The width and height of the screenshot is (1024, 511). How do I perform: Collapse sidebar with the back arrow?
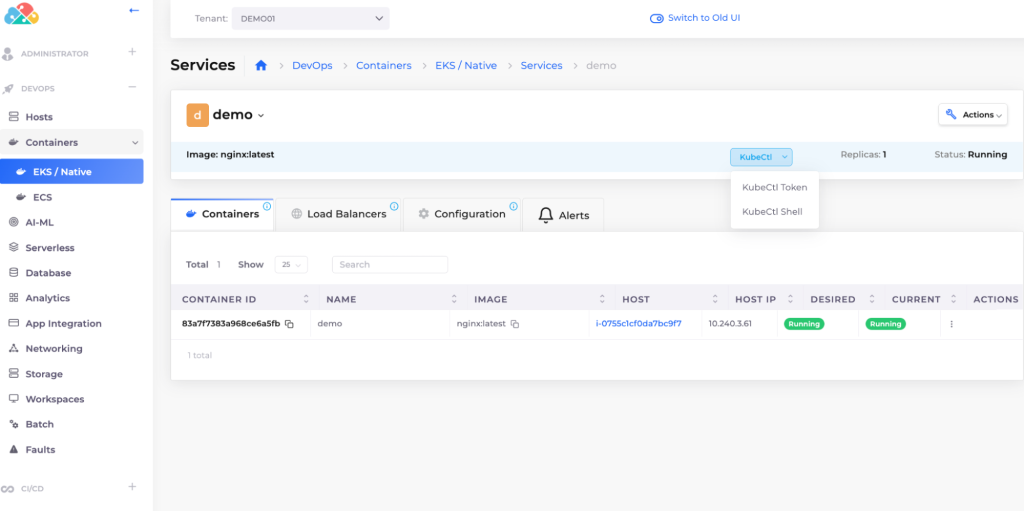coord(134,11)
